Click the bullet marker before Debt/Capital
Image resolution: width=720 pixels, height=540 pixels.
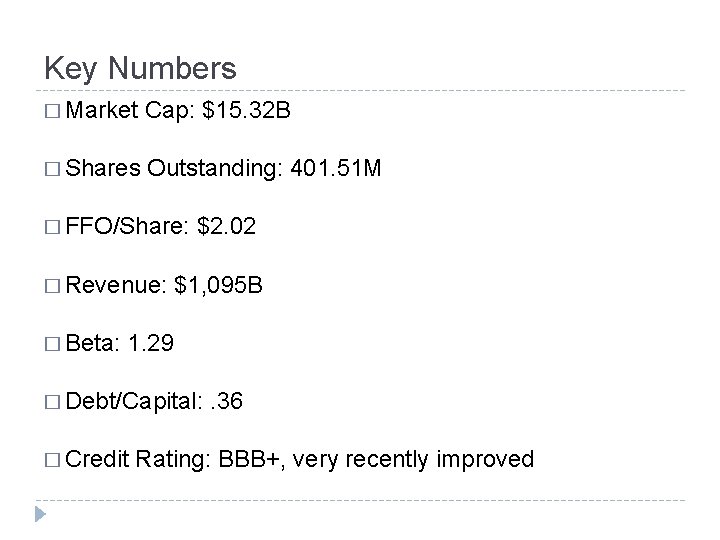pos(52,401)
